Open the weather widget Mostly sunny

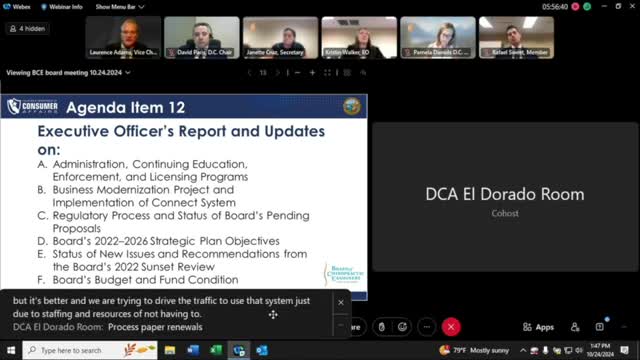(474, 350)
